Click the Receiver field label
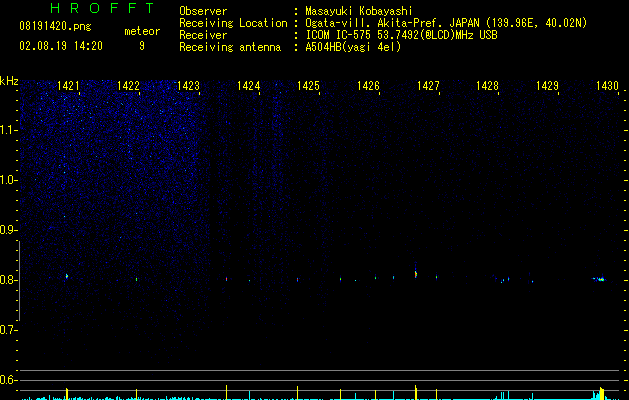Viewport: 629px width, 400px height. [203, 35]
